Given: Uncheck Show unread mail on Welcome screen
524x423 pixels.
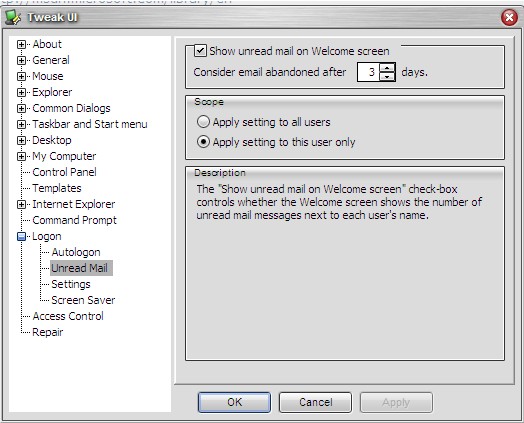Looking at the screenshot, I should coord(201,51).
